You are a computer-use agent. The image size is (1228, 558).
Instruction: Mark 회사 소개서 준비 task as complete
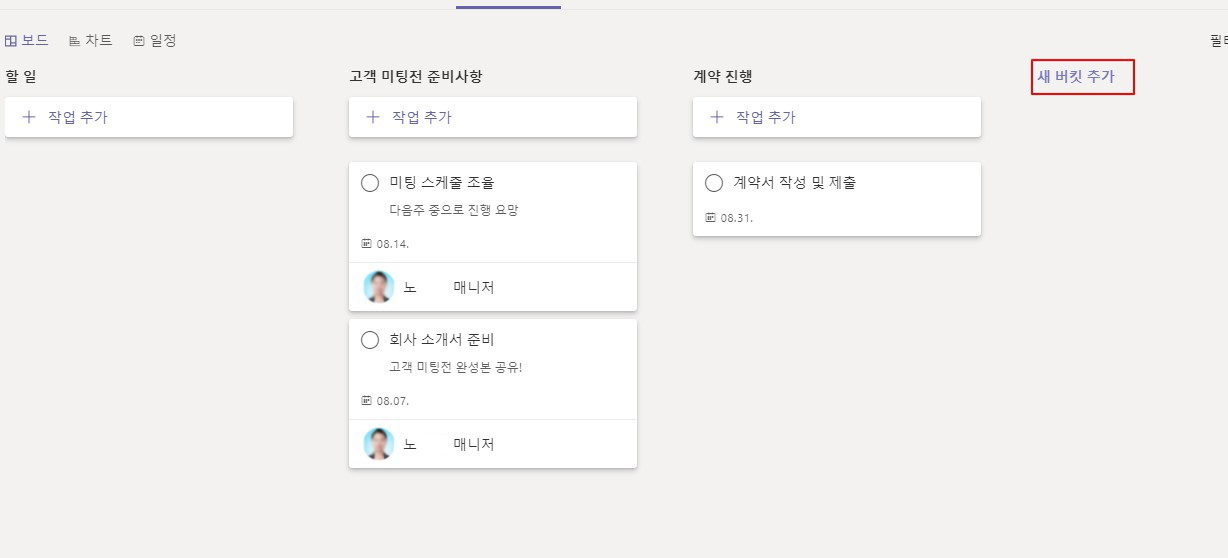[370, 340]
